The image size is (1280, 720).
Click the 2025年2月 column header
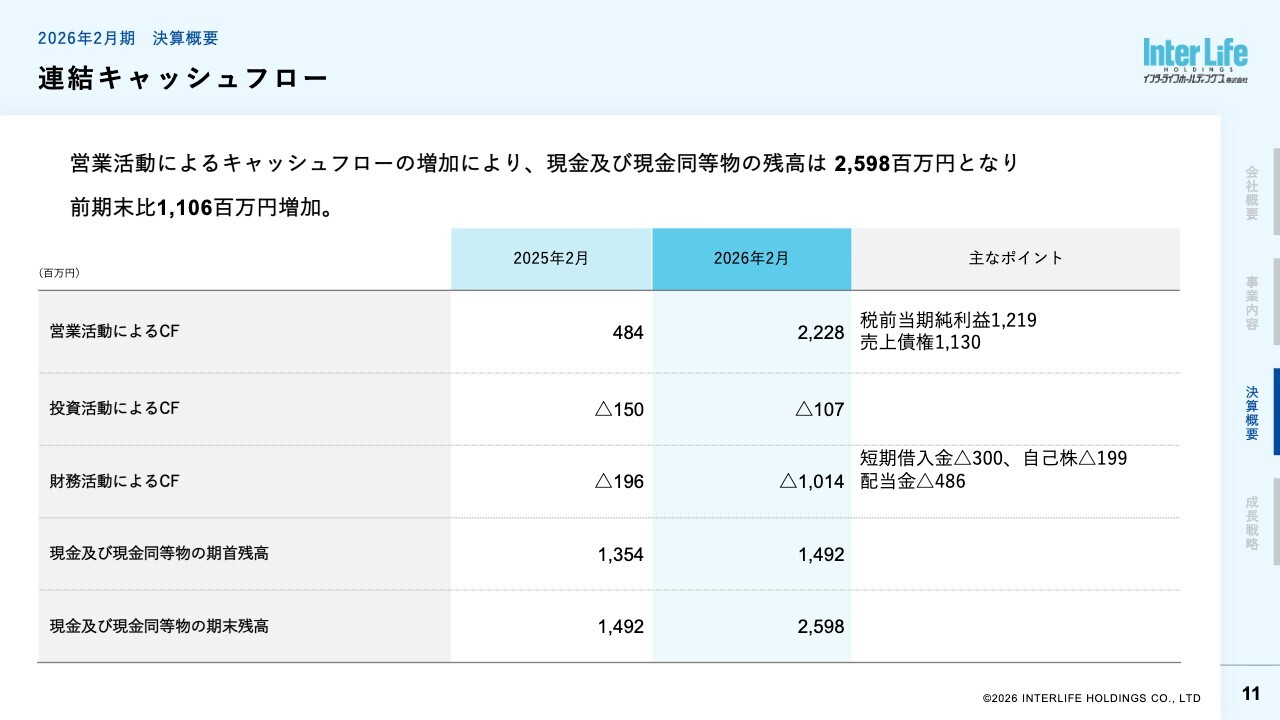[x=551, y=258]
